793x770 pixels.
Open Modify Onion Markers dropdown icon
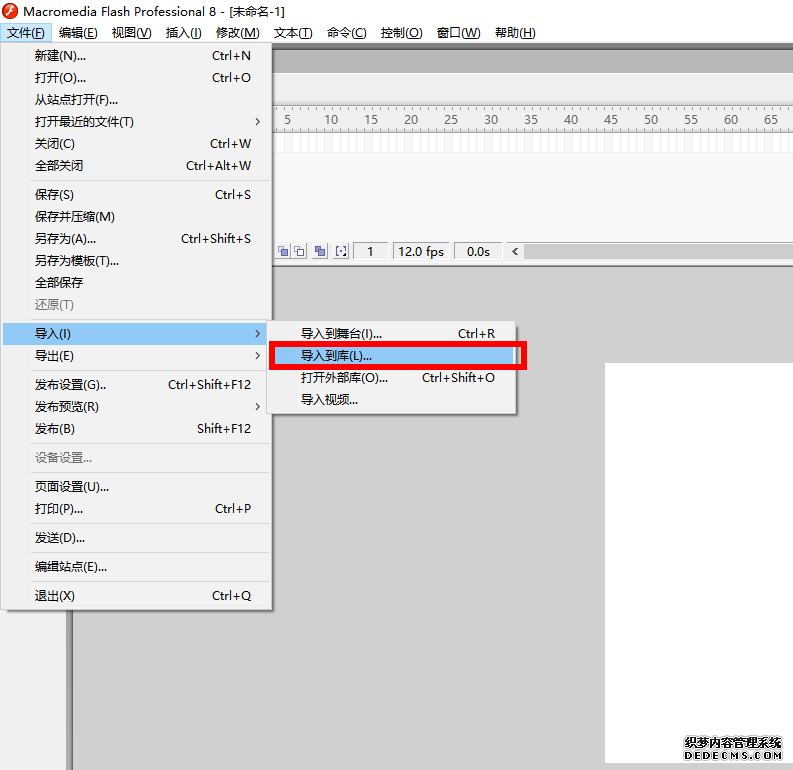coord(341,251)
